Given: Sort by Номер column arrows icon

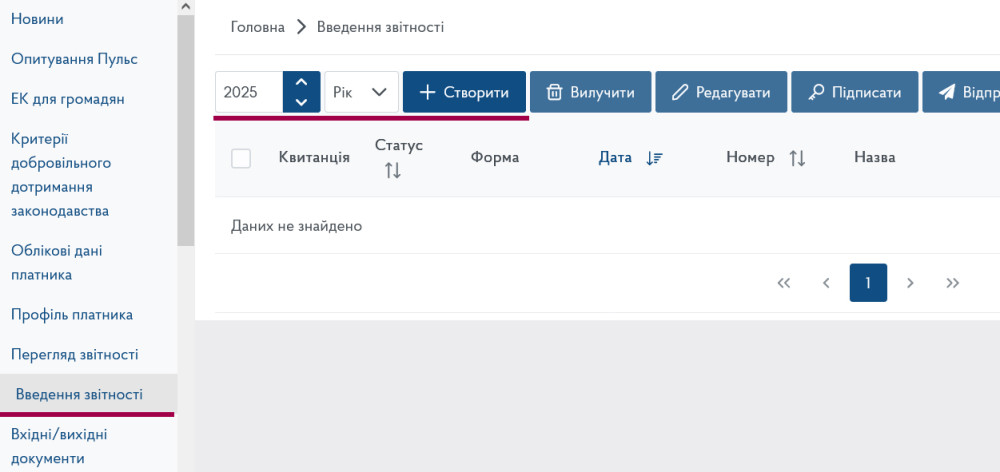Looking at the screenshot, I should (797, 158).
